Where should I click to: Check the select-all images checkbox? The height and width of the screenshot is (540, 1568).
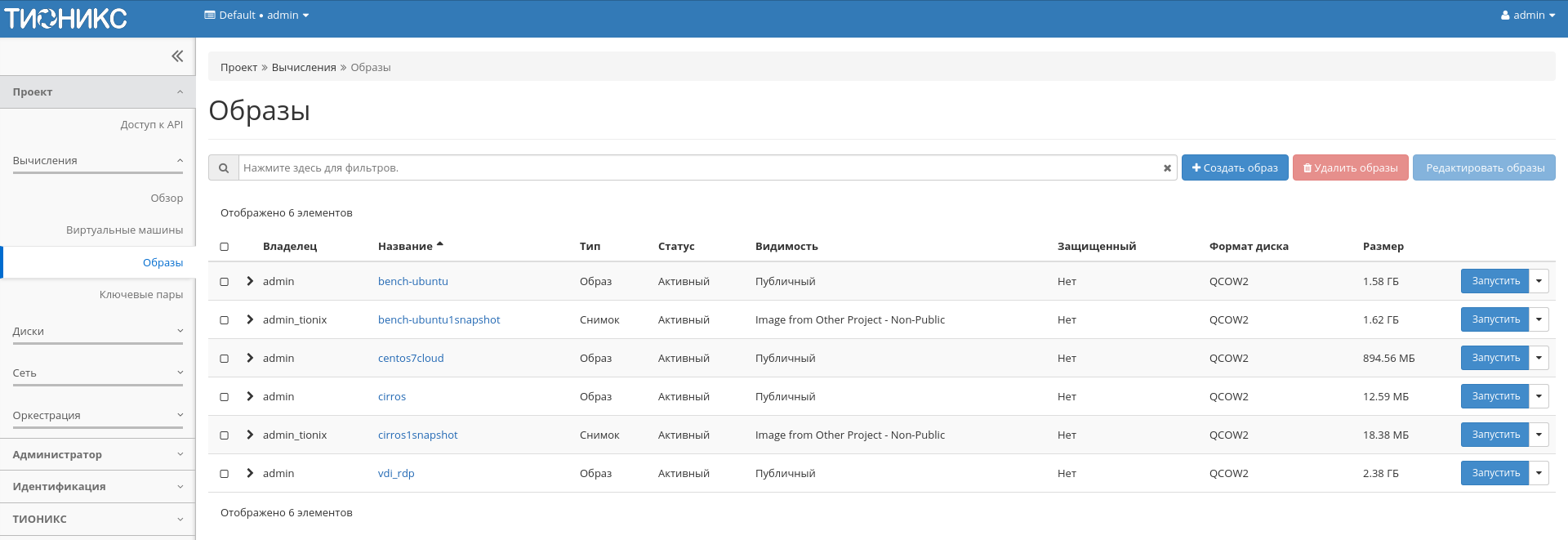point(225,247)
